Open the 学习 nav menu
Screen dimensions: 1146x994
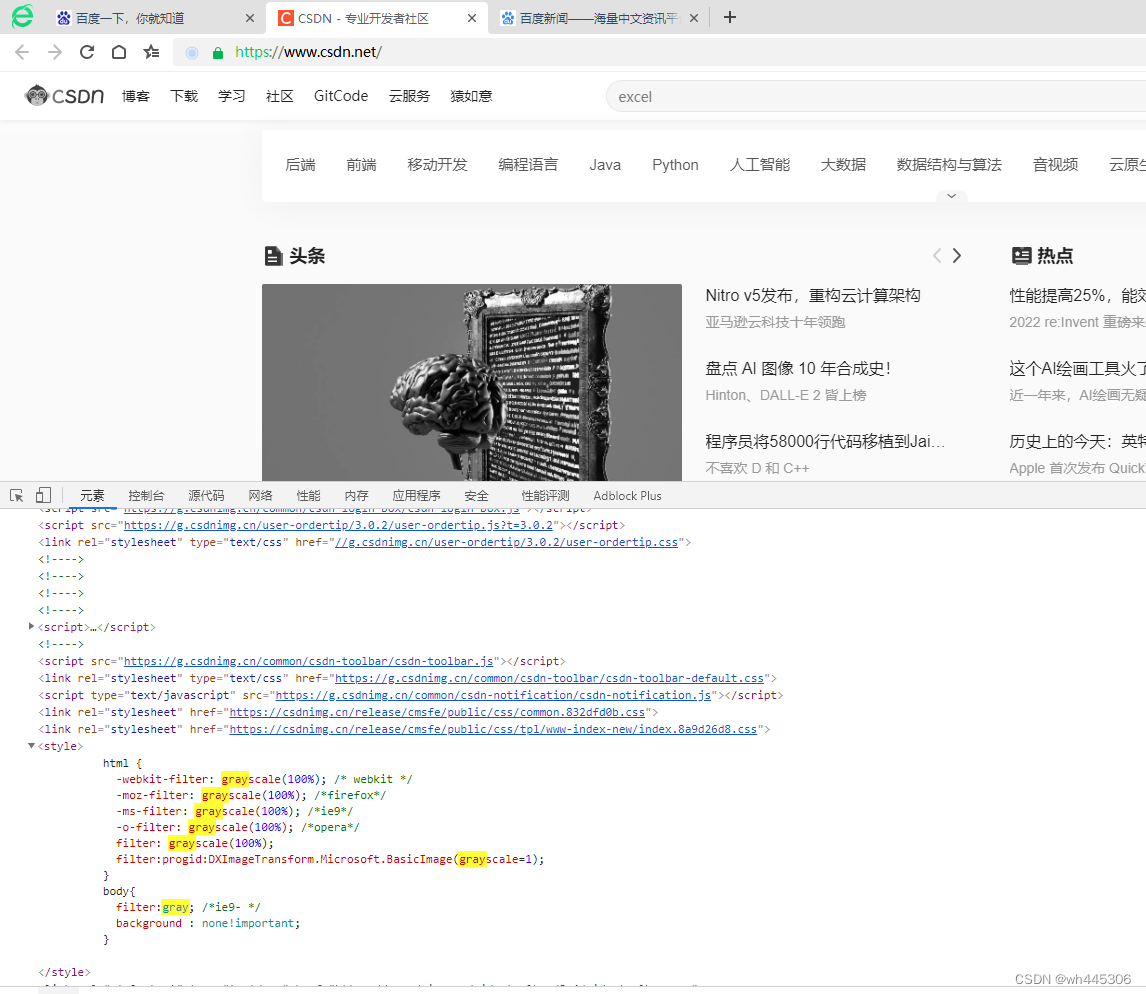[x=232, y=96]
